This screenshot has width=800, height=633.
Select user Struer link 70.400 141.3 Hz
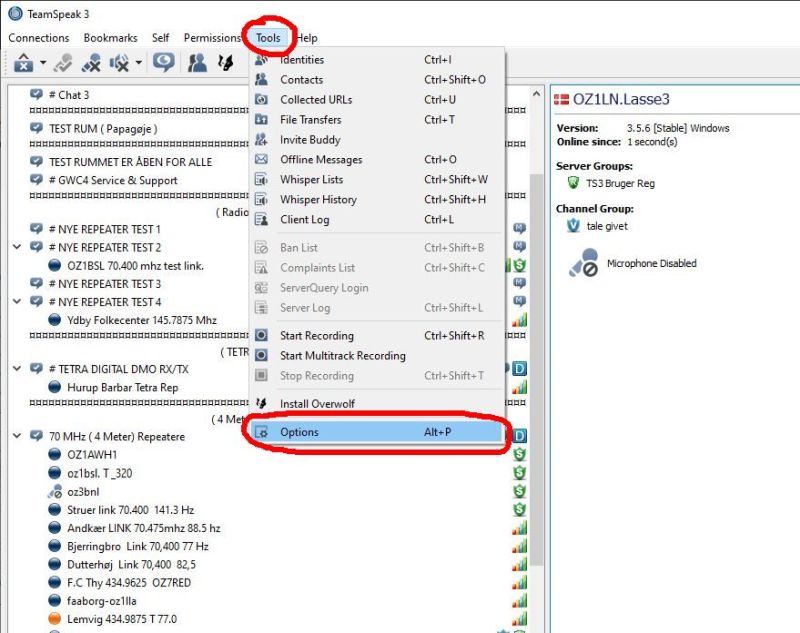pyautogui.click(x=130, y=510)
